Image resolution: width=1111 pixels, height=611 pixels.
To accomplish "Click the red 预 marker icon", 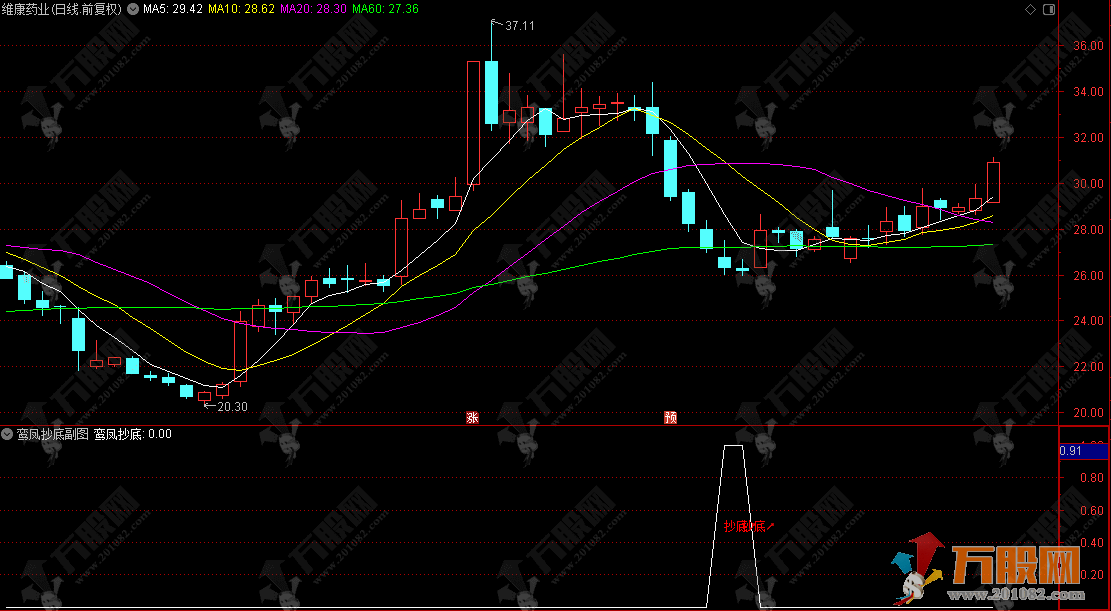I will click(670, 418).
